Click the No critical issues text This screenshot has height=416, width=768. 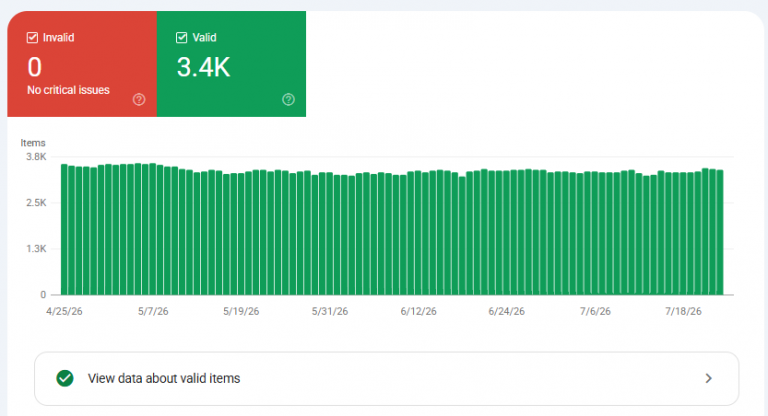click(69, 90)
